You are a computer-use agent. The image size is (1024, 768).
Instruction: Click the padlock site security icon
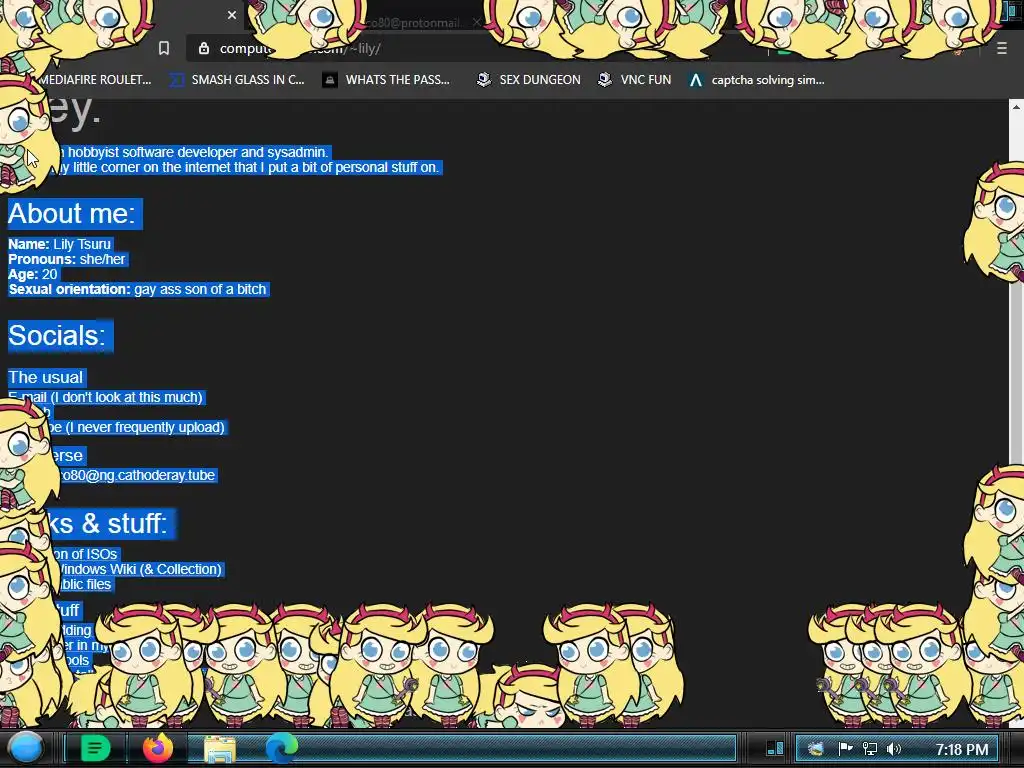point(204,48)
